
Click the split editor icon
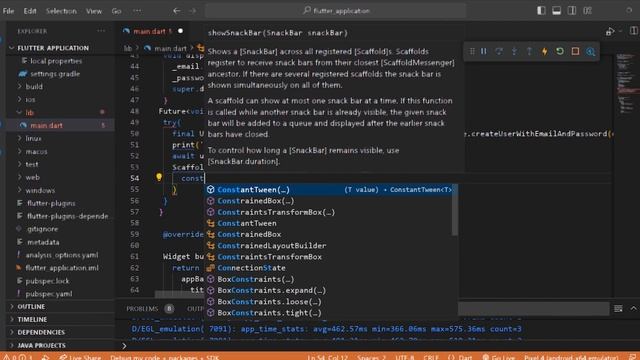pyautogui.click(x=633, y=31)
